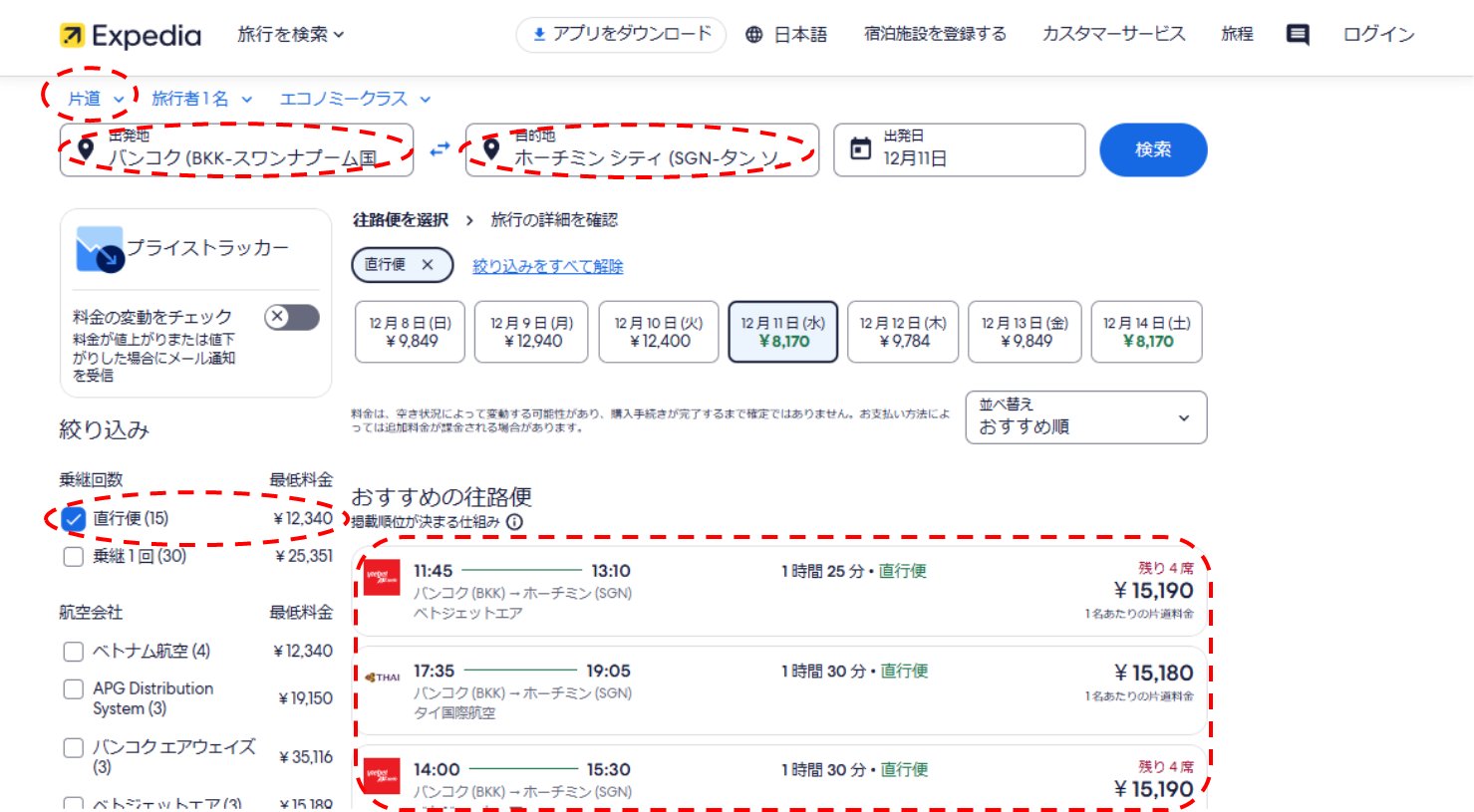
Task: Select the 12月13日(金) date tab
Action: point(1025,332)
